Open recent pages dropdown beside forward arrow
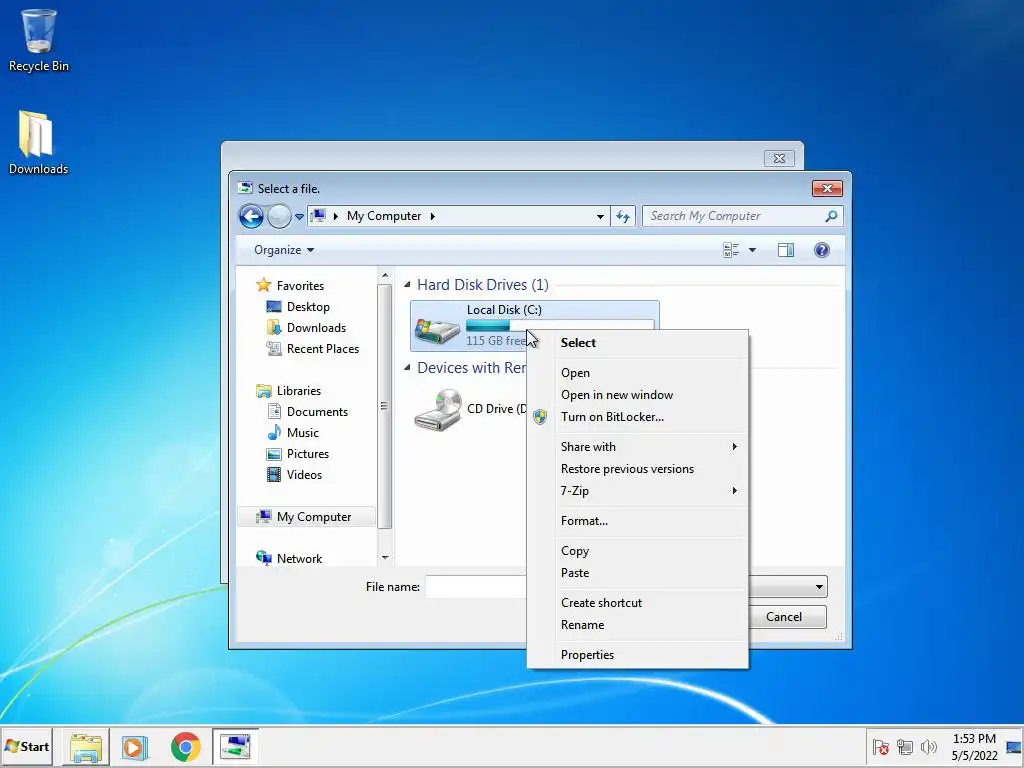Viewport: 1024px width, 768px height. (299, 216)
